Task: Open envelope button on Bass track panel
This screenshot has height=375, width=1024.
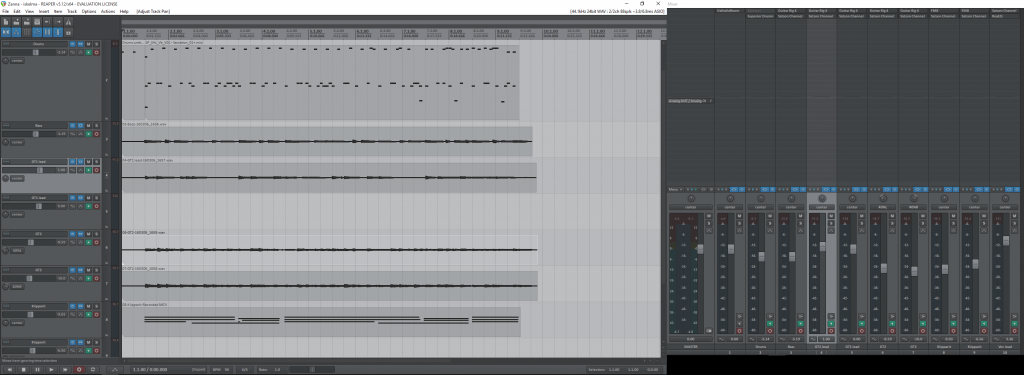Action: (81, 134)
